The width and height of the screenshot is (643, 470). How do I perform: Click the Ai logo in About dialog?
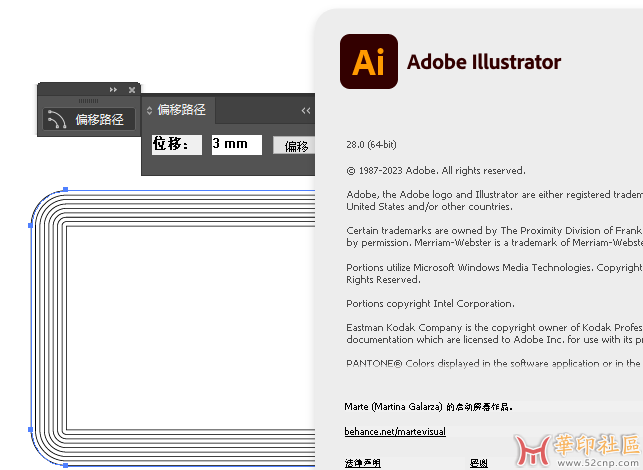click(x=369, y=62)
